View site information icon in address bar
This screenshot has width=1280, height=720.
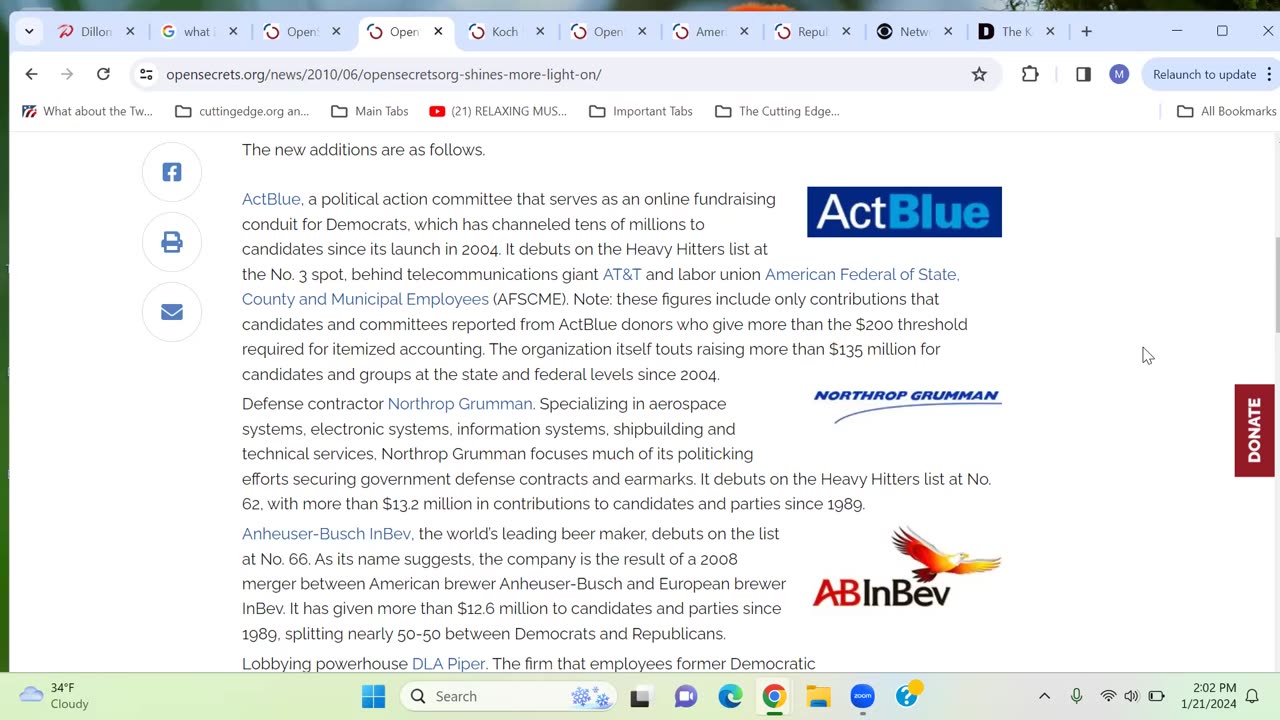[x=146, y=74]
